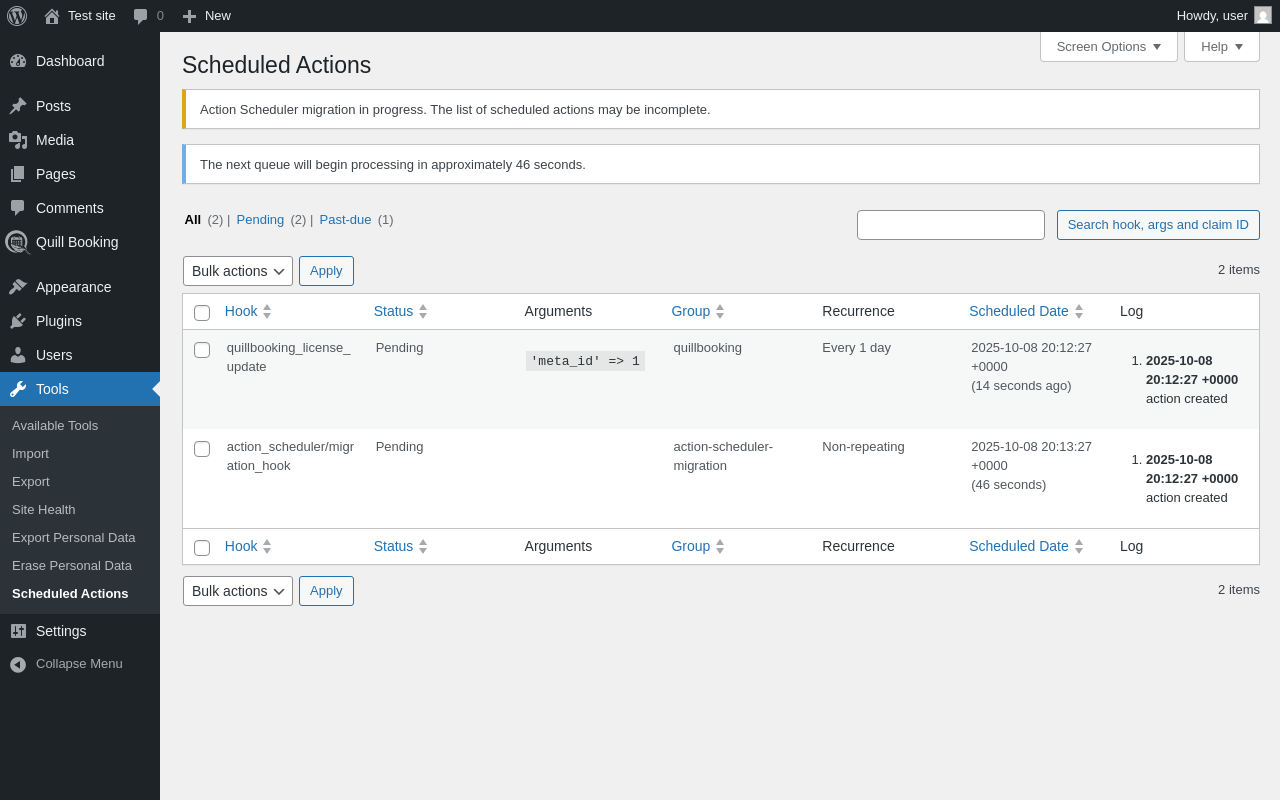Expand the Help tab
The width and height of the screenshot is (1280, 800).
(x=1221, y=46)
